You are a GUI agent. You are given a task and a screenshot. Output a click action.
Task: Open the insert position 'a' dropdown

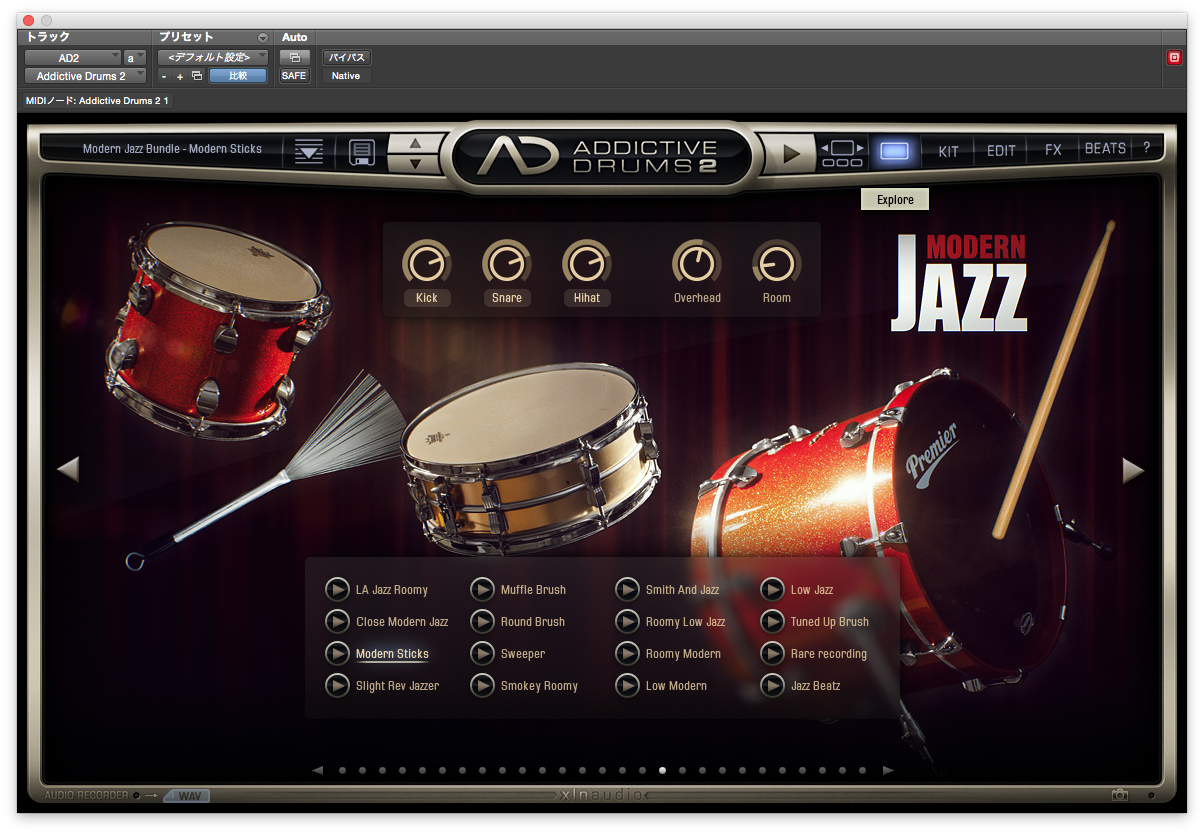(135, 58)
